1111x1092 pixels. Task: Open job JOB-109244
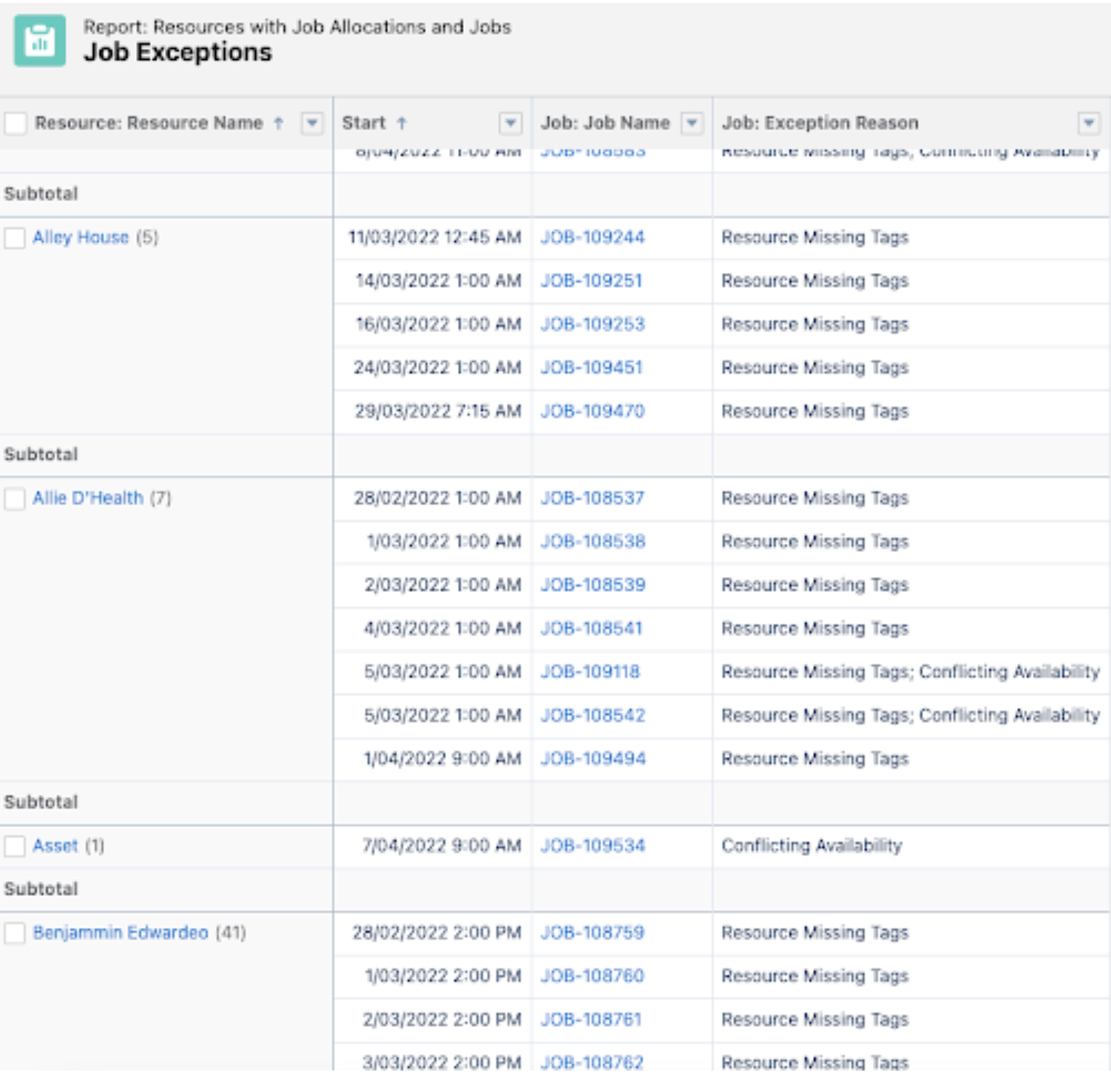592,237
